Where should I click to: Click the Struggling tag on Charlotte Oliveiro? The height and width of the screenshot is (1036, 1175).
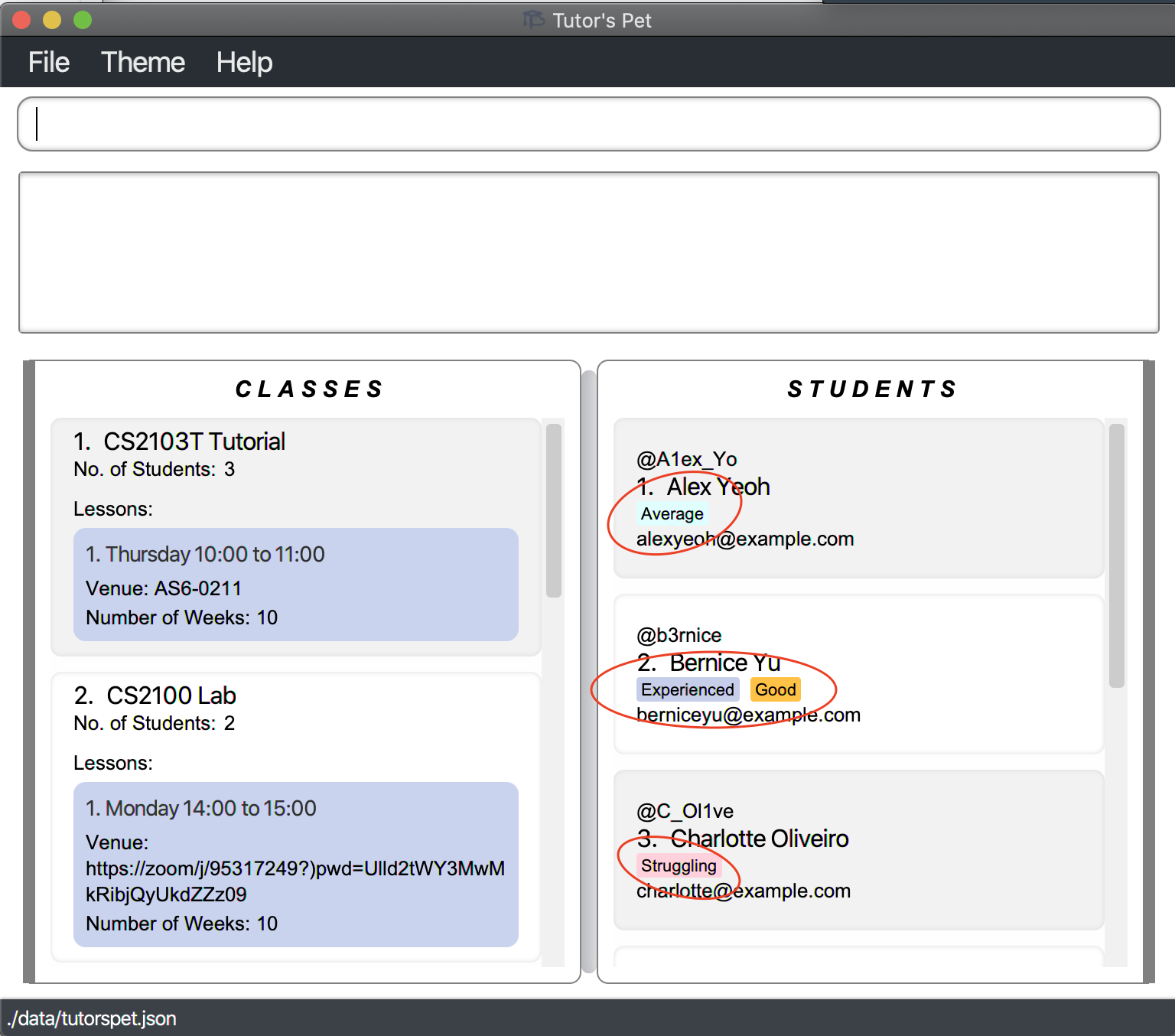pos(679,866)
